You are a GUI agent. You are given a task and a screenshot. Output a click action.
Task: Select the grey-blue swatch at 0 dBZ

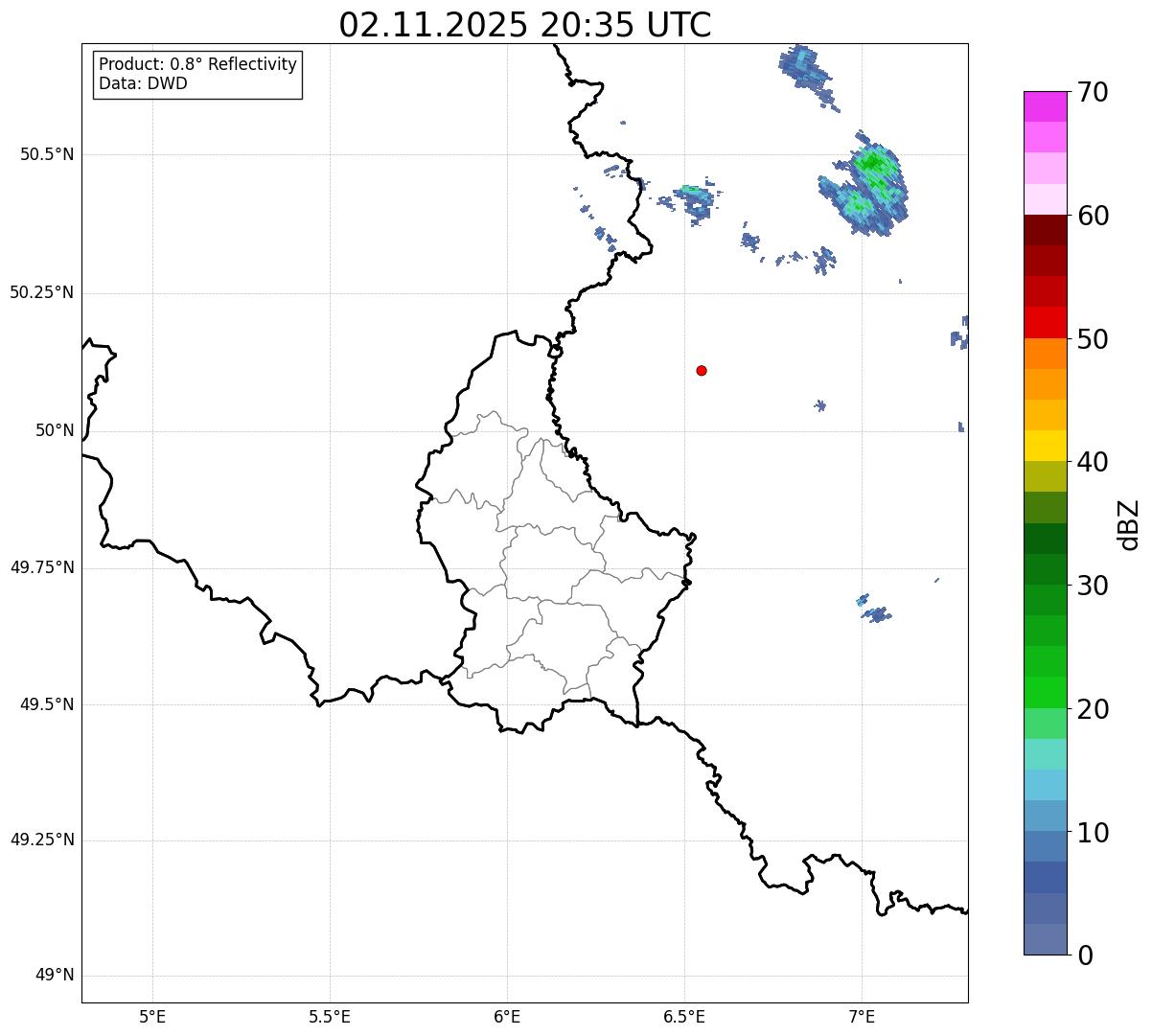pyautogui.click(x=1045, y=939)
